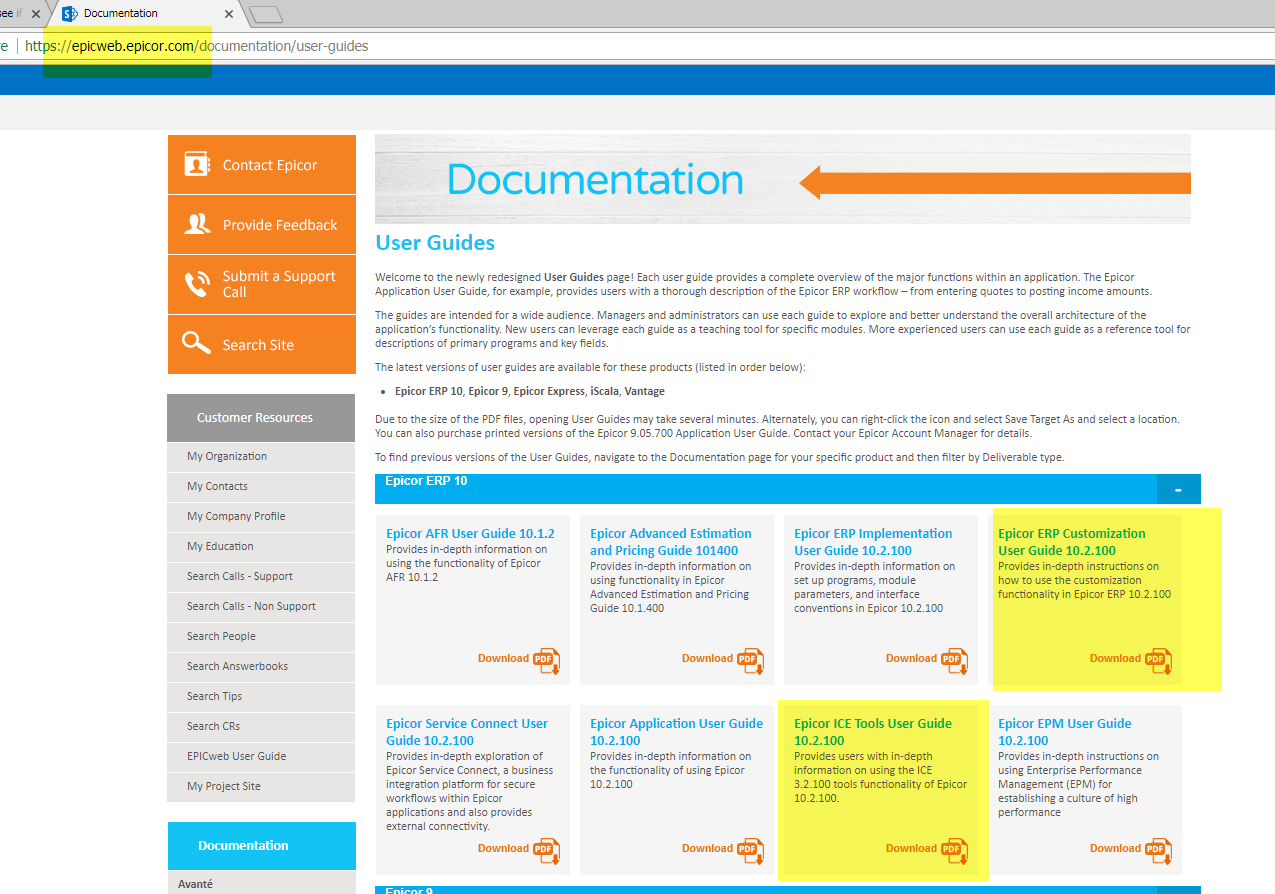Click PDF icon for Epicor EPM User Guide
The width and height of the screenshot is (1275, 894).
pos(1158,850)
